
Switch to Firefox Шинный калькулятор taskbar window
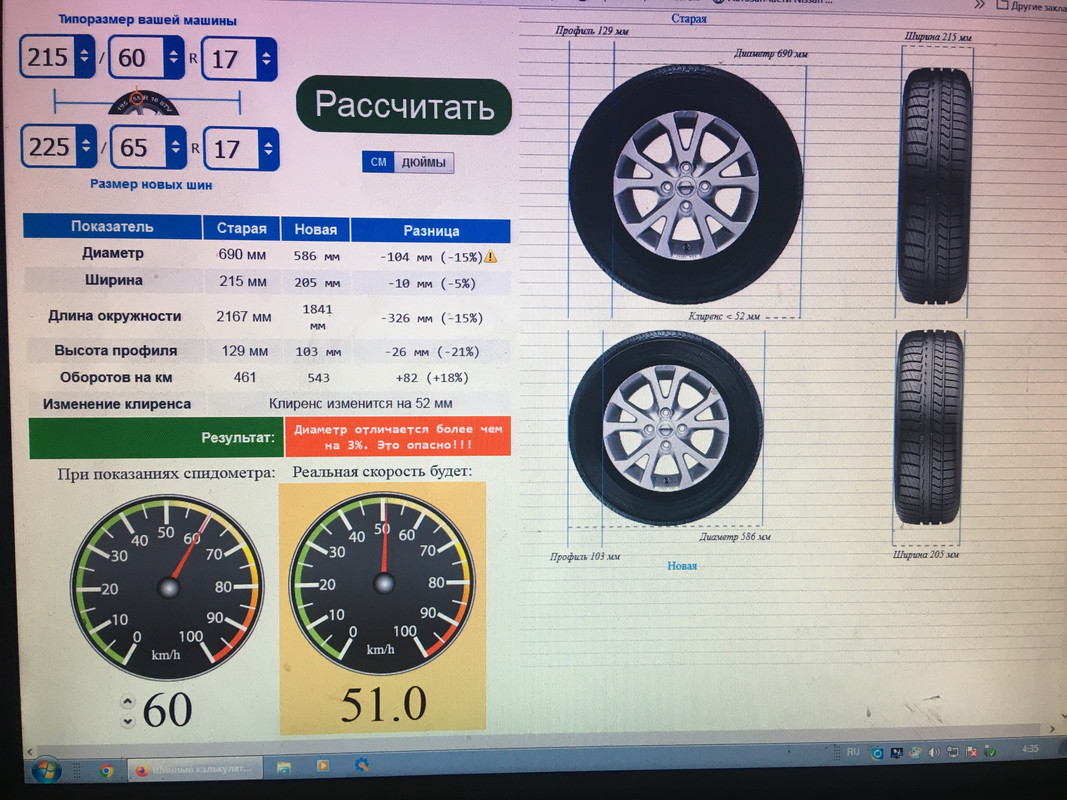click(x=194, y=769)
